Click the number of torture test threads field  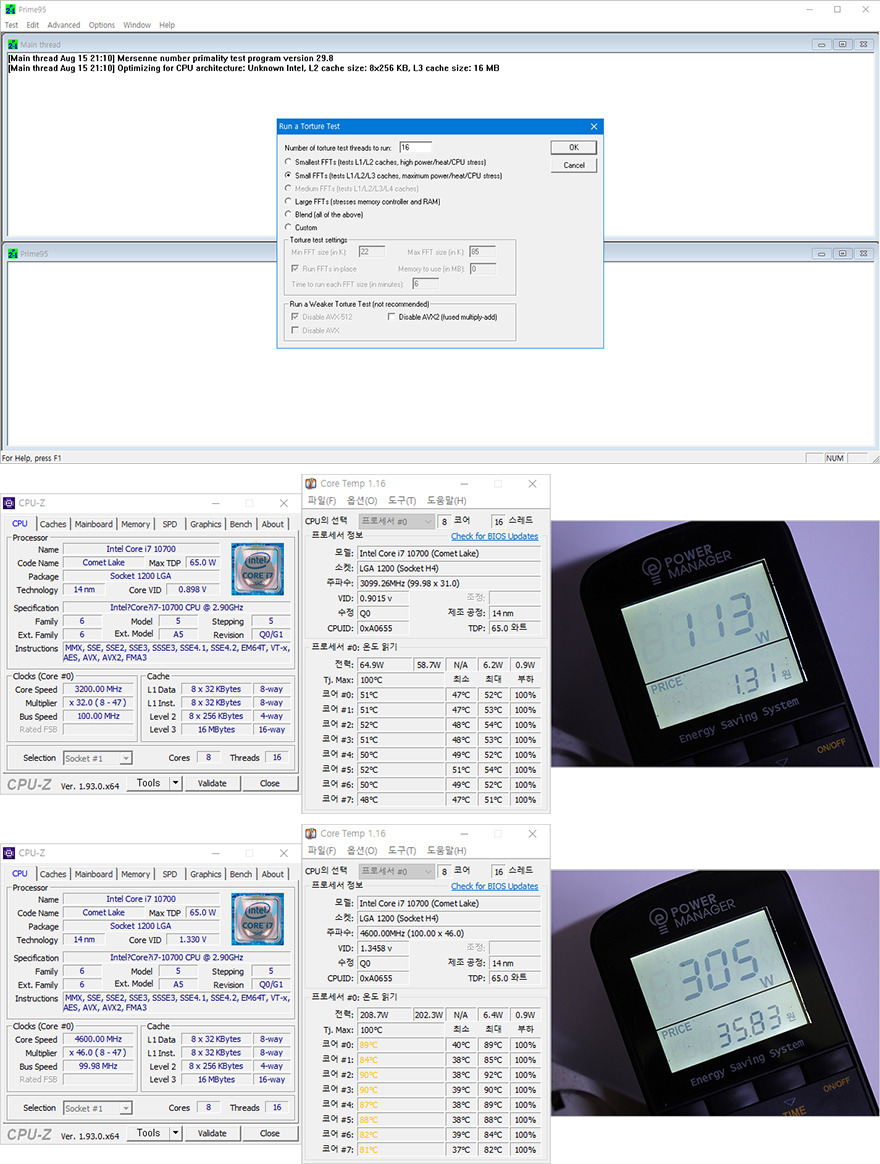[x=415, y=148]
